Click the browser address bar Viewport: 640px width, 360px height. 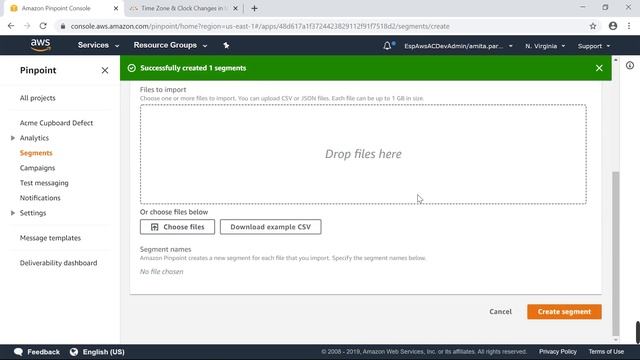point(322,26)
